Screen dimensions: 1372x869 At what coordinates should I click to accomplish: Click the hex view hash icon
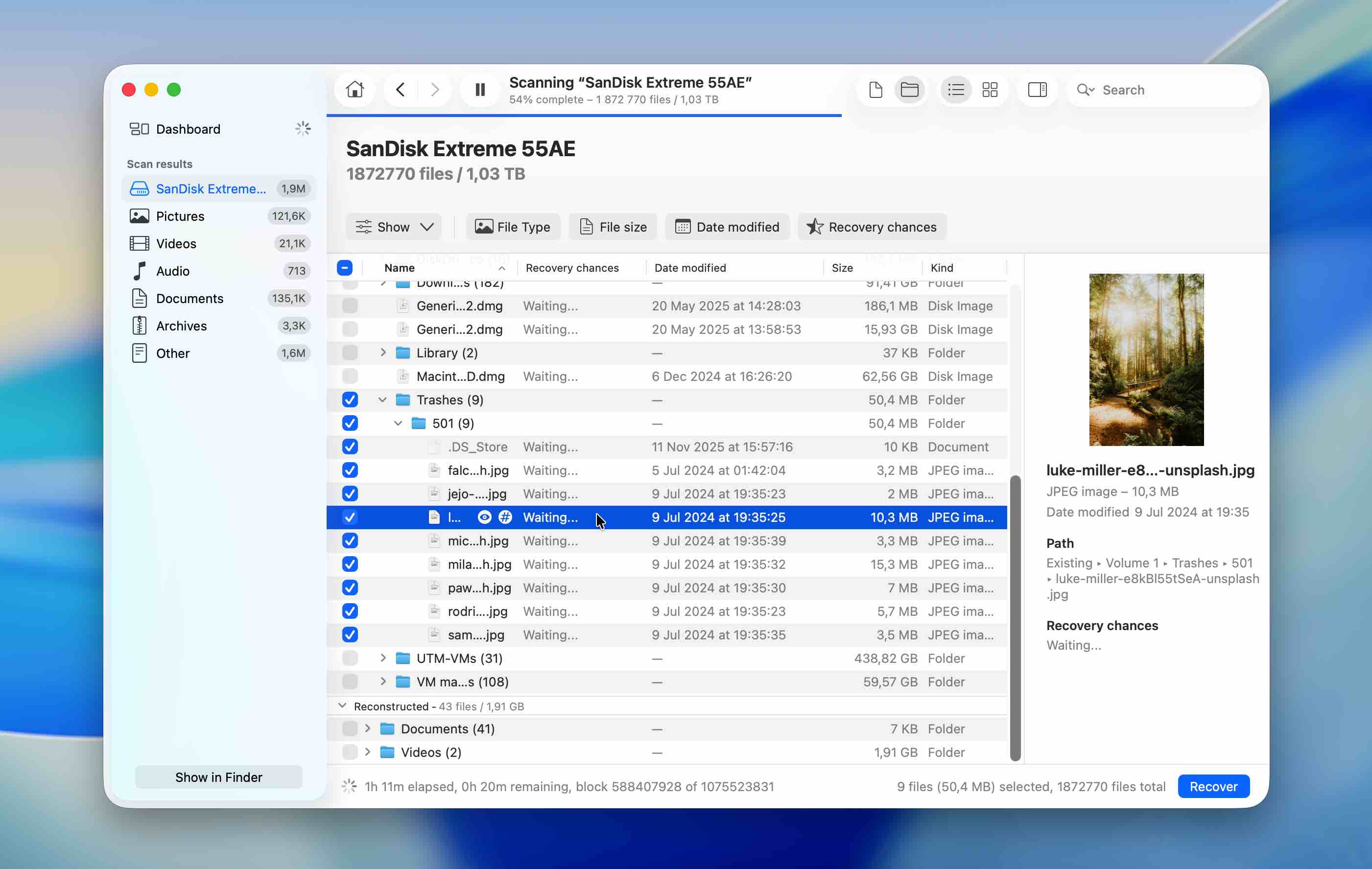(505, 517)
